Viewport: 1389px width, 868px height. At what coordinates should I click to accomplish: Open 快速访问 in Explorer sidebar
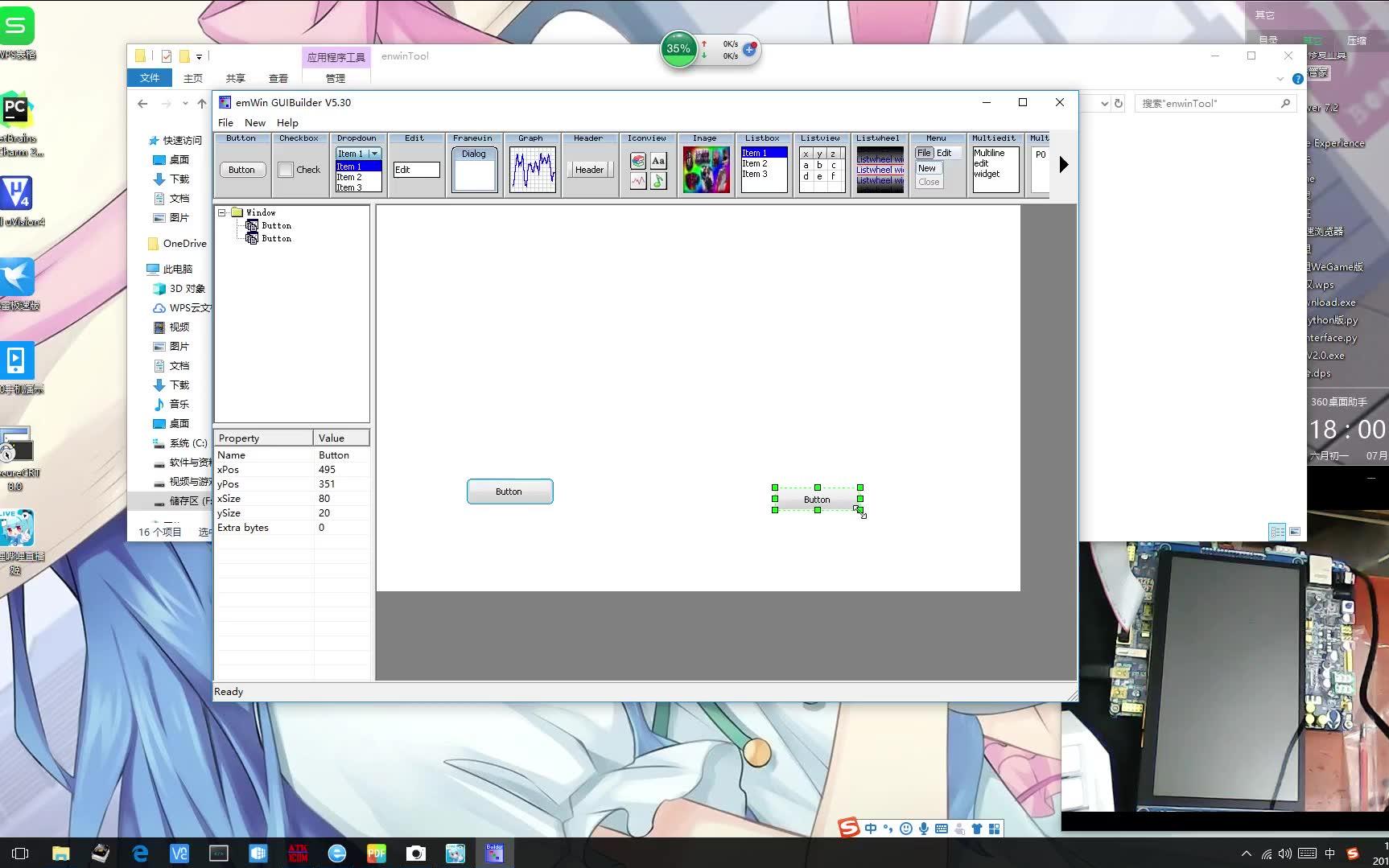(176, 140)
